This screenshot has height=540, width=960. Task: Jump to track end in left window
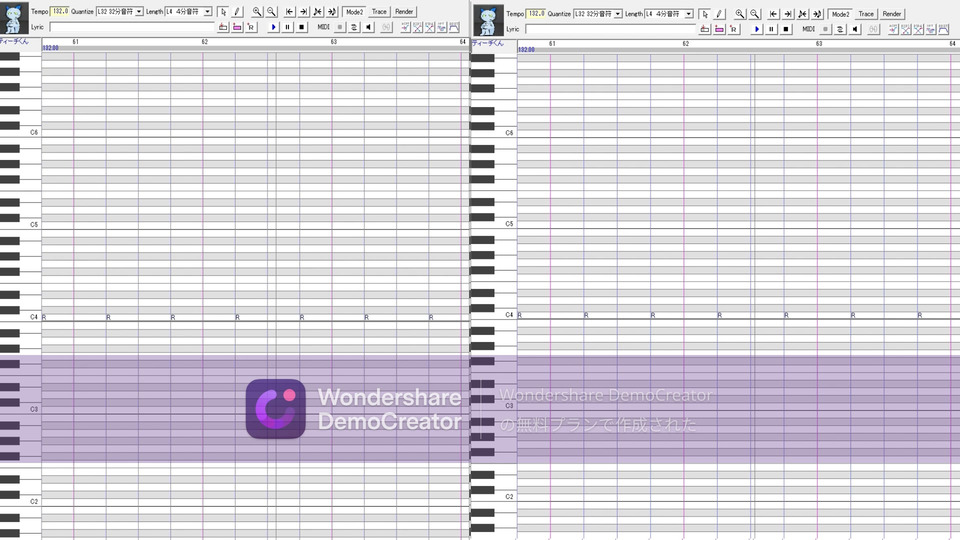click(x=303, y=12)
